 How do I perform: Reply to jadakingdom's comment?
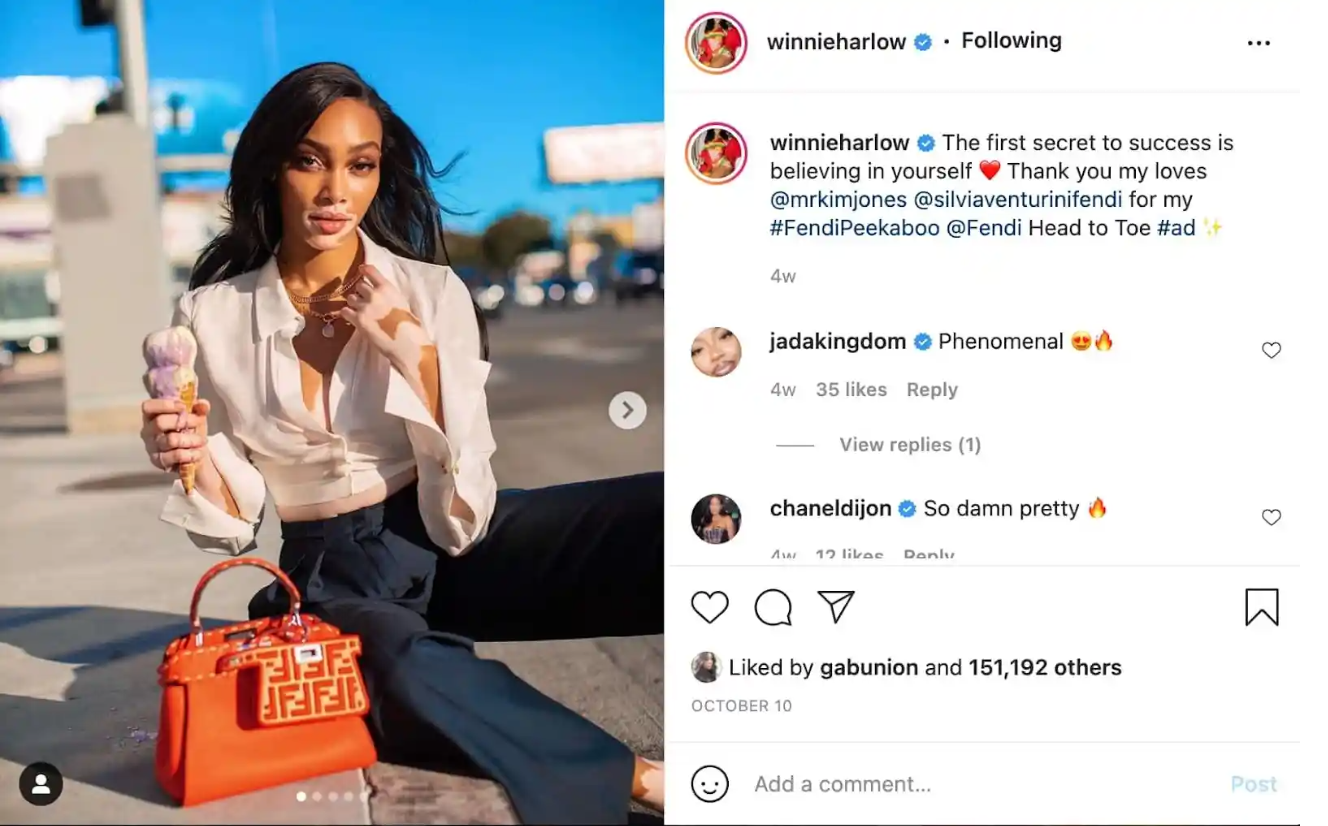click(x=932, y=390)
